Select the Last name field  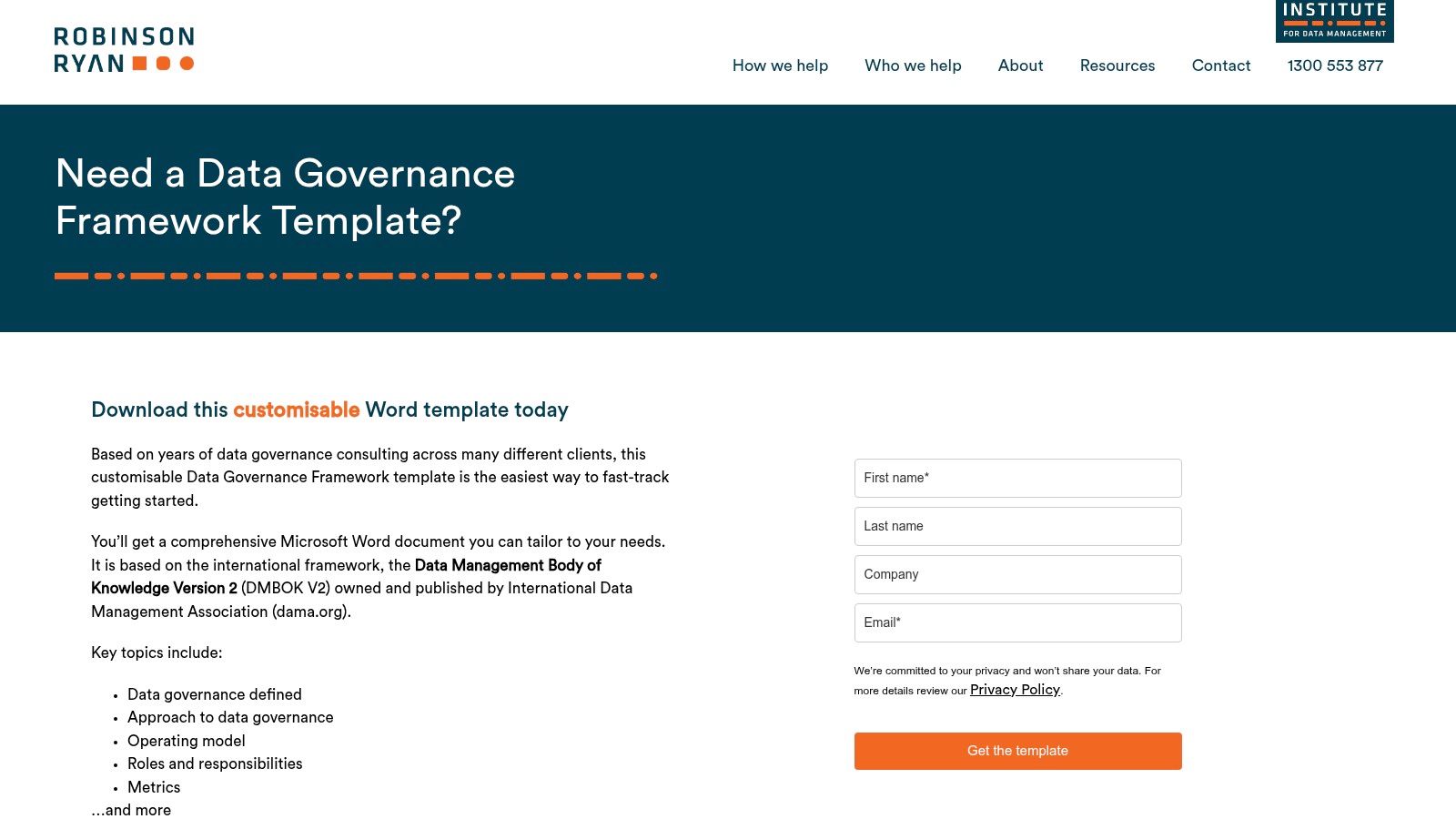coord(1017,526)
